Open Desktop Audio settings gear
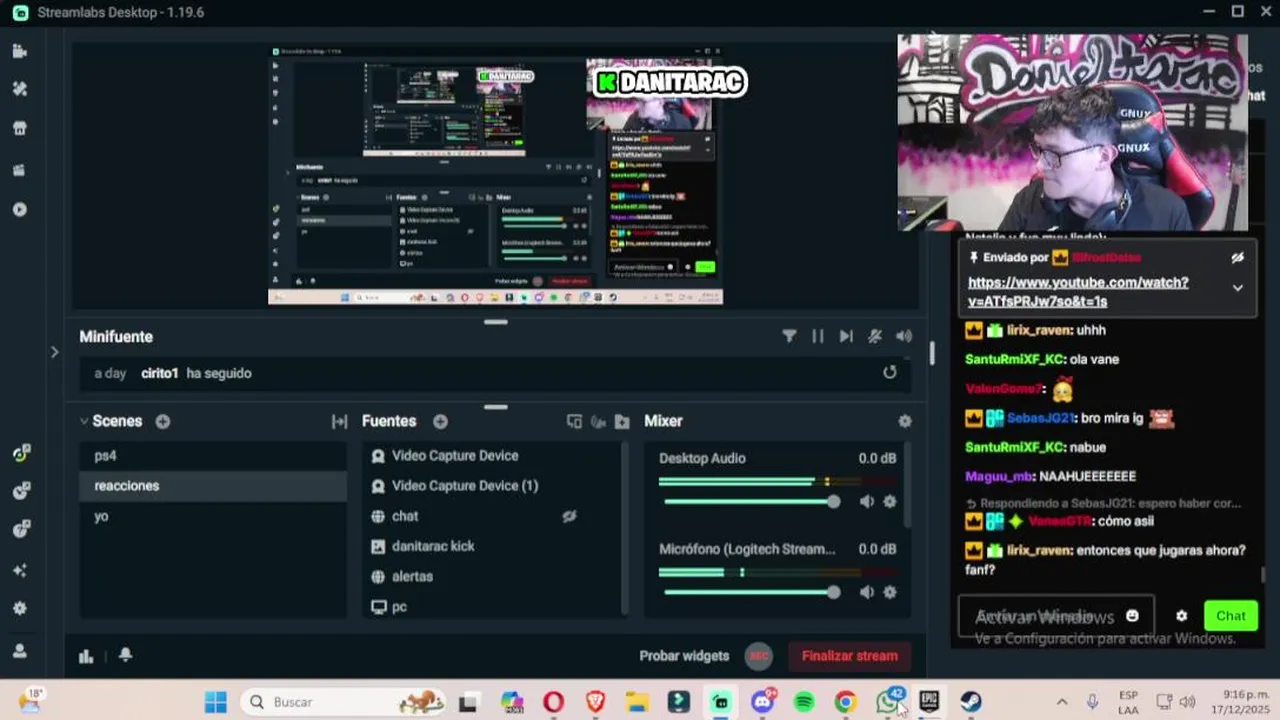The height and width of the screenshot is (720, 1280). pyautogui.click(x=890, y=501)
